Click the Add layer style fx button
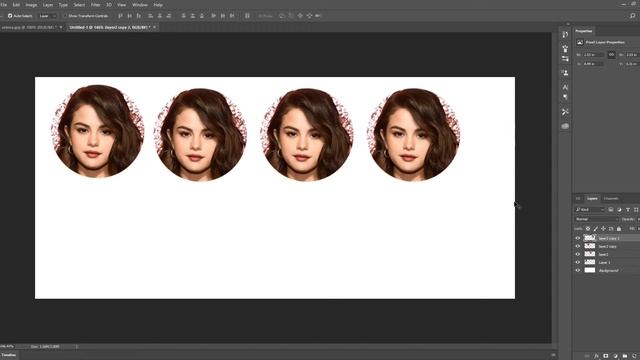Screen dimensions: 640x360 596,356
